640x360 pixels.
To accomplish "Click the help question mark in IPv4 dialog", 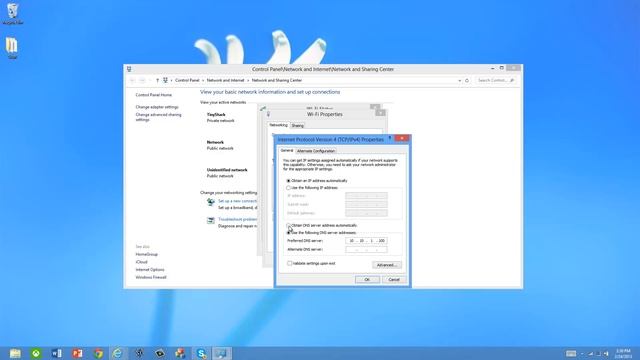I will tap(390, 138).
